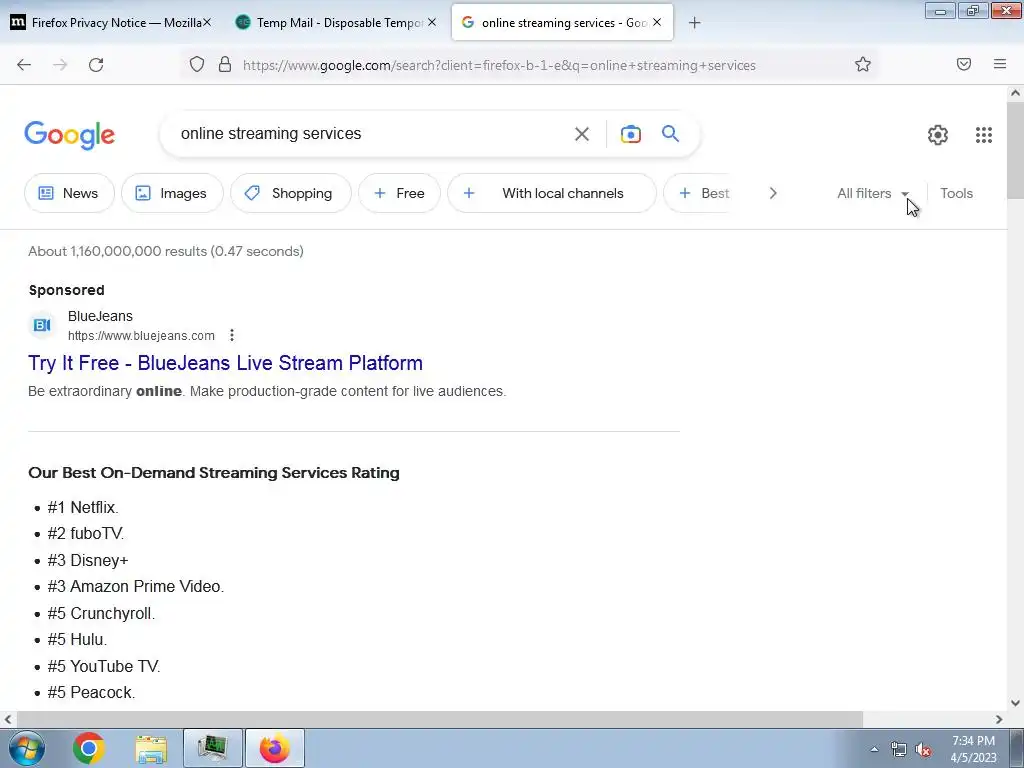The width and height of the screenshot is (1024, 768).
Task: Click the BlueJeans favicon
Action: (x=42, y=325)
